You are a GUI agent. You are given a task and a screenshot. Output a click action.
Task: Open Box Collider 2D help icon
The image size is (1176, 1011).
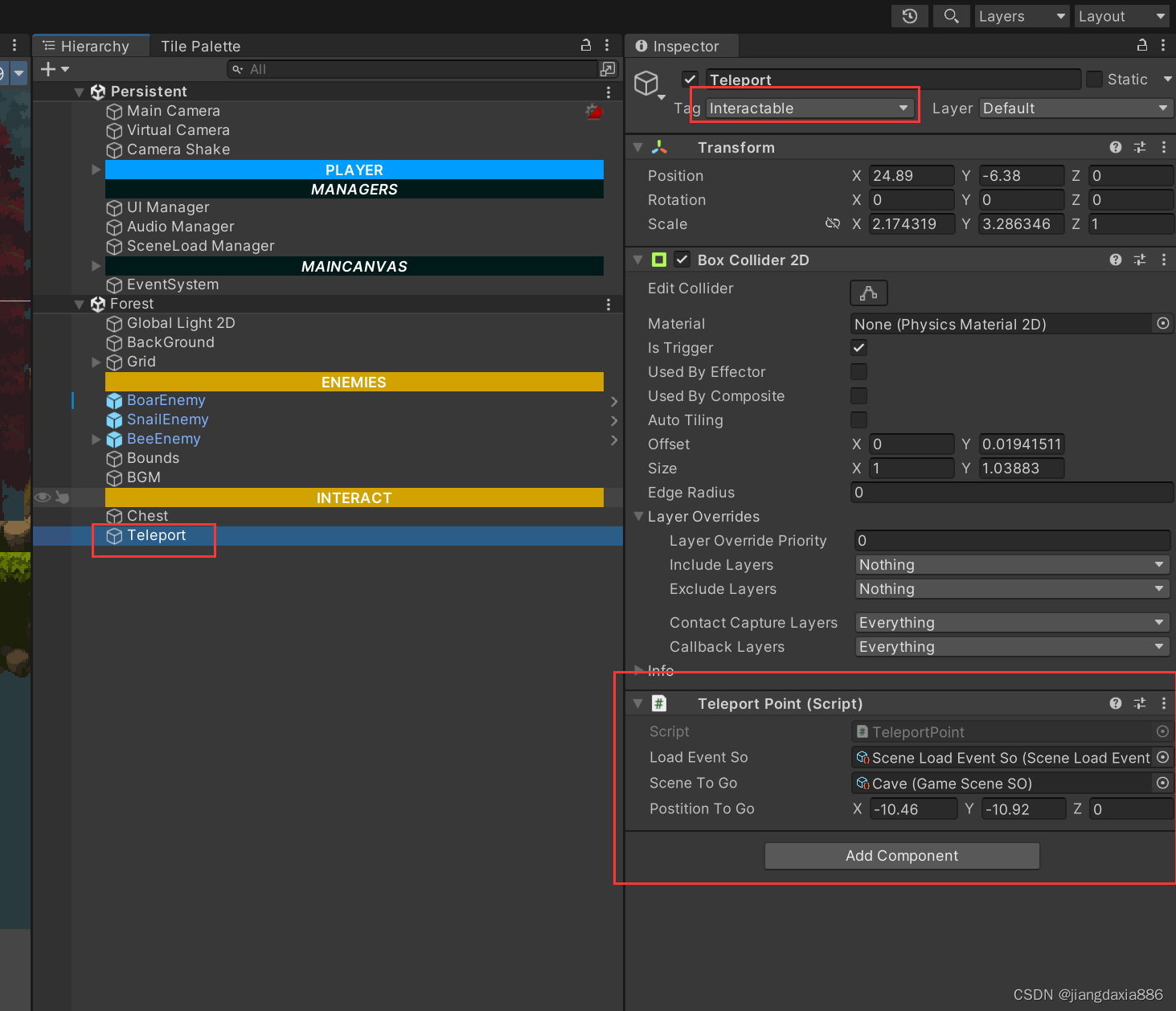1116,260
